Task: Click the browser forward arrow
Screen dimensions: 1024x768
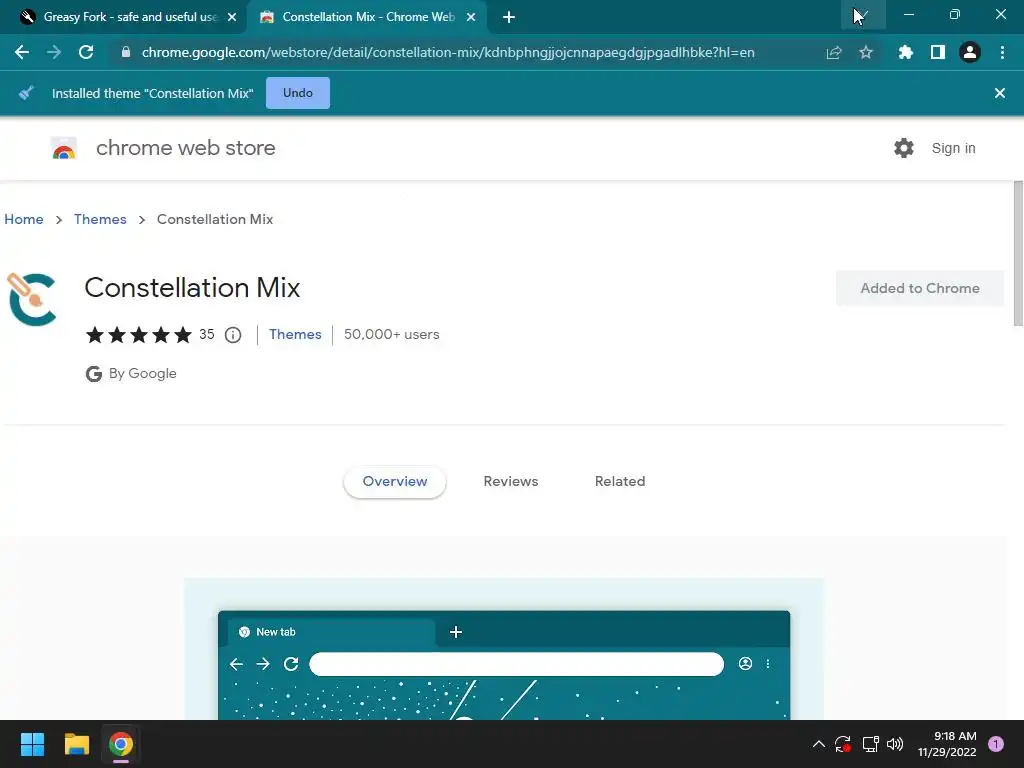Action: [x=54, y=52]
